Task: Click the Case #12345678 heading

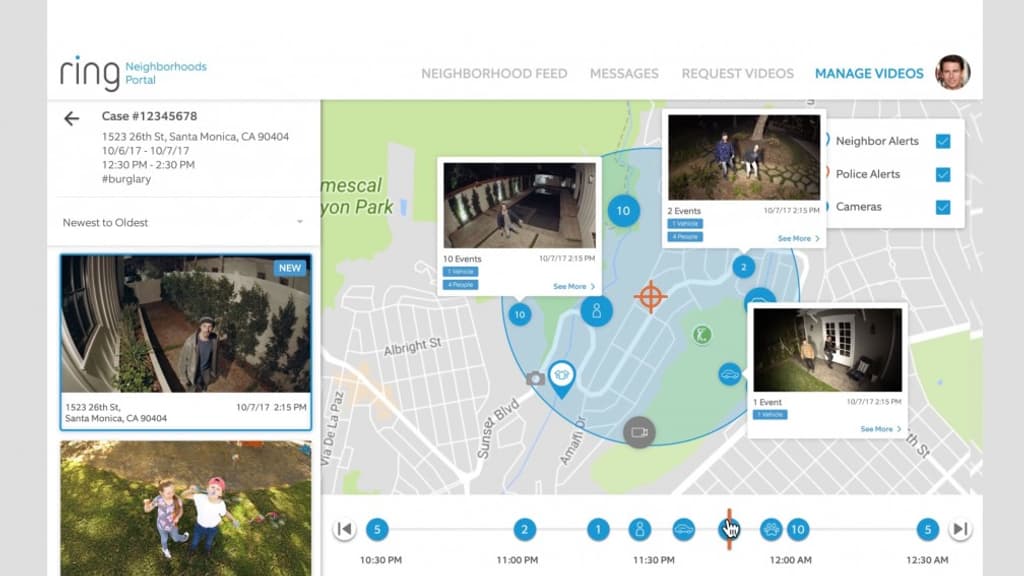Action: coord(149,116)
